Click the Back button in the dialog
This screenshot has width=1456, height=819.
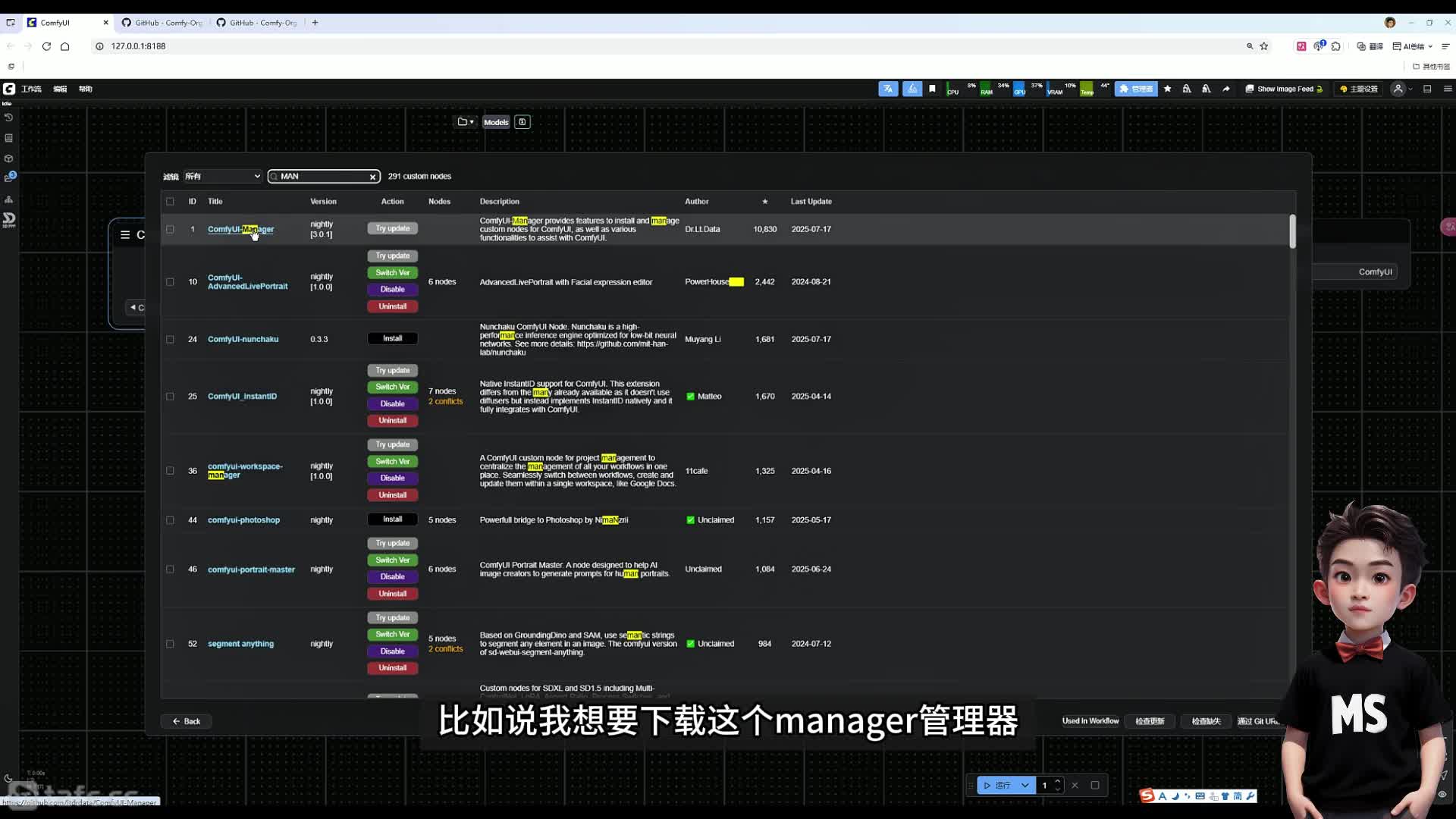[x=186, y=721]
